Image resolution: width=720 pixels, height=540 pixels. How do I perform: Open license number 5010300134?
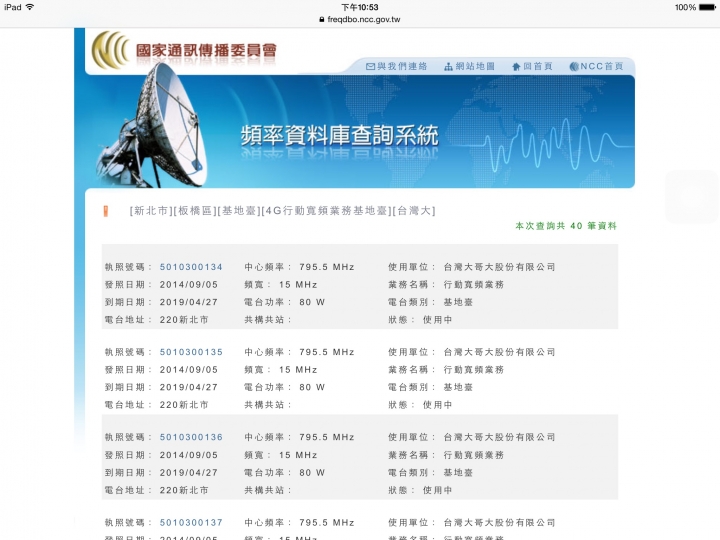point(191,267)
